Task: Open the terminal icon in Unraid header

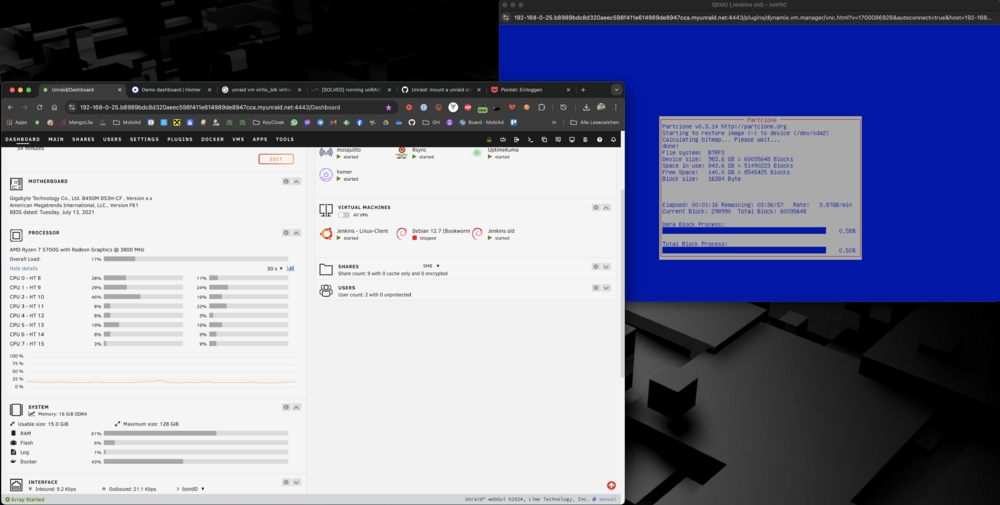Action: coord(530,140)
